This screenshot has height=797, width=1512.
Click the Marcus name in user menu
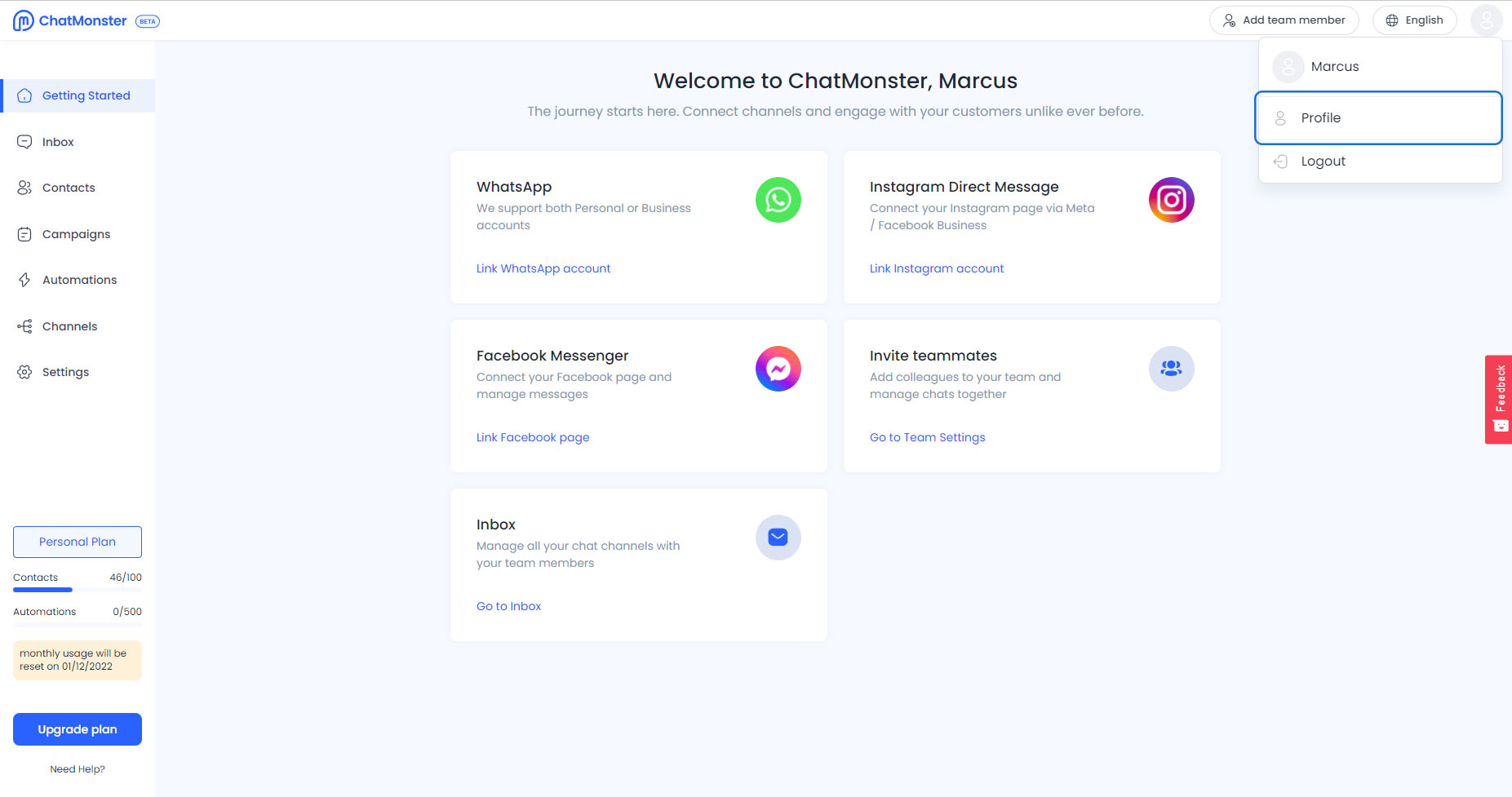1335,67
